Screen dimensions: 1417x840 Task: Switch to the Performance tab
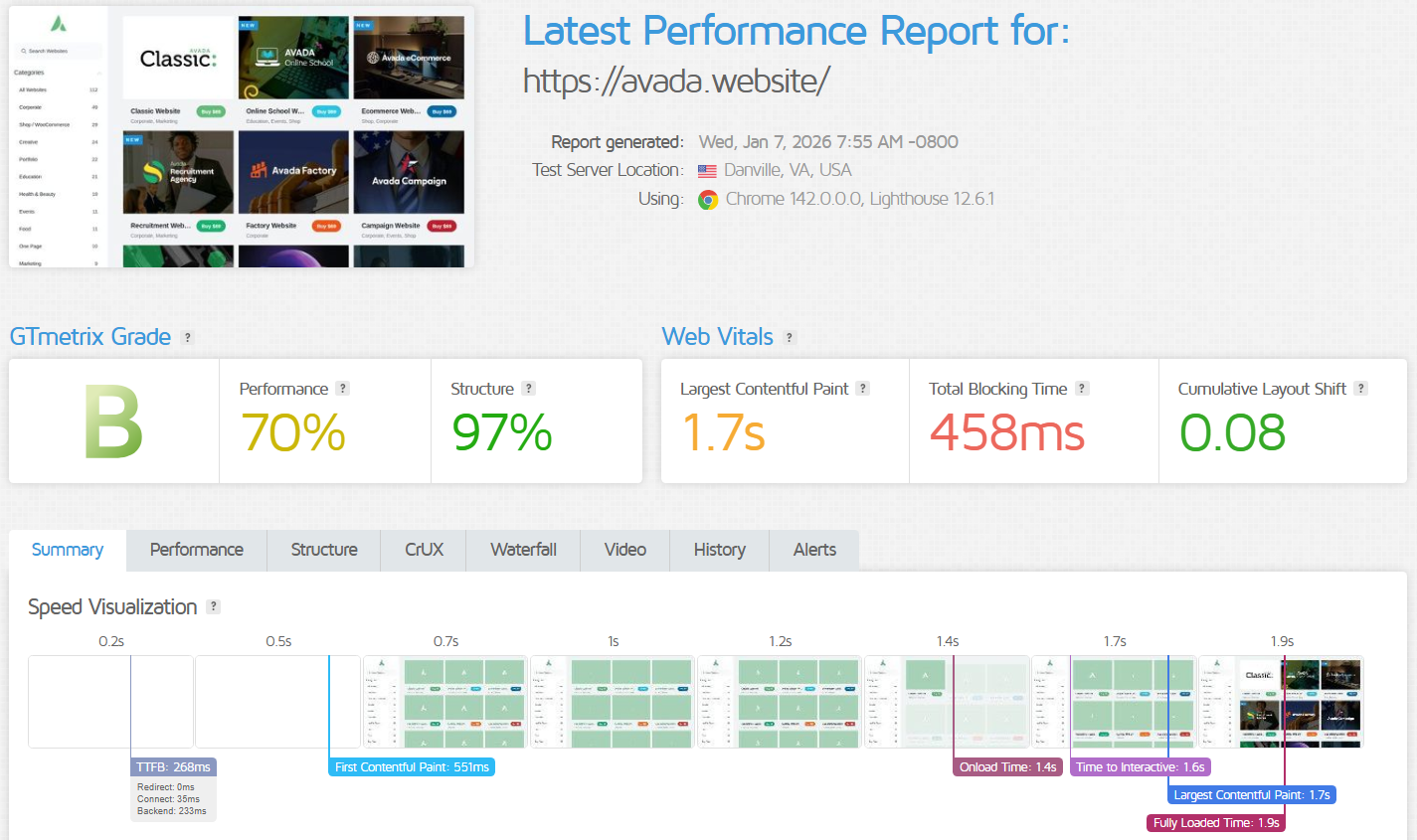tap(197, 551)
